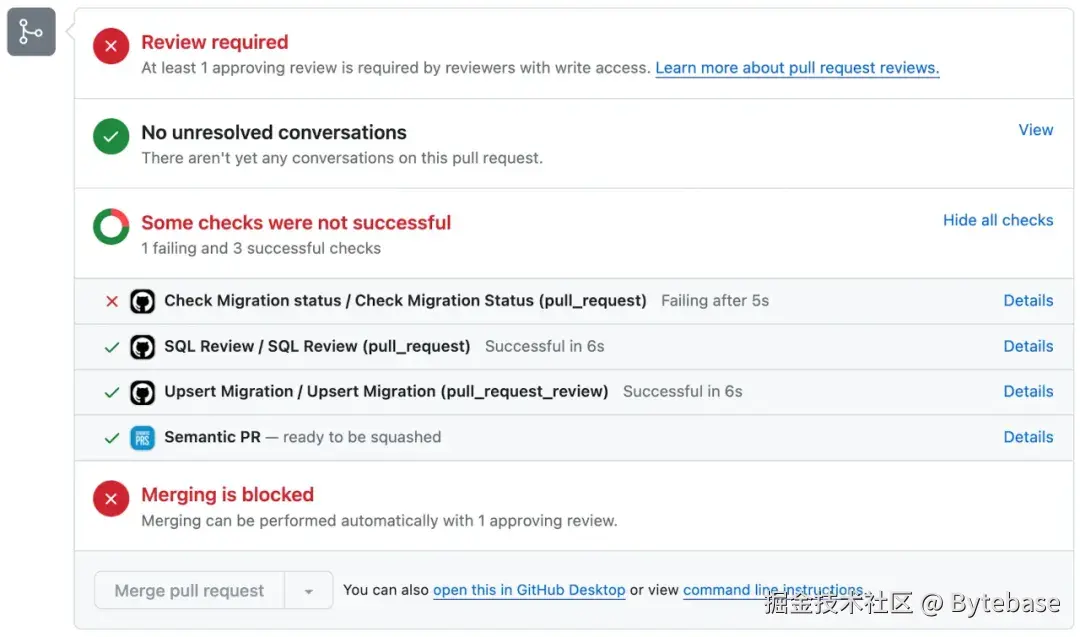The image size is (1080, 637).
Task: Click the red Review required status icon
Action: click(111, 46)
